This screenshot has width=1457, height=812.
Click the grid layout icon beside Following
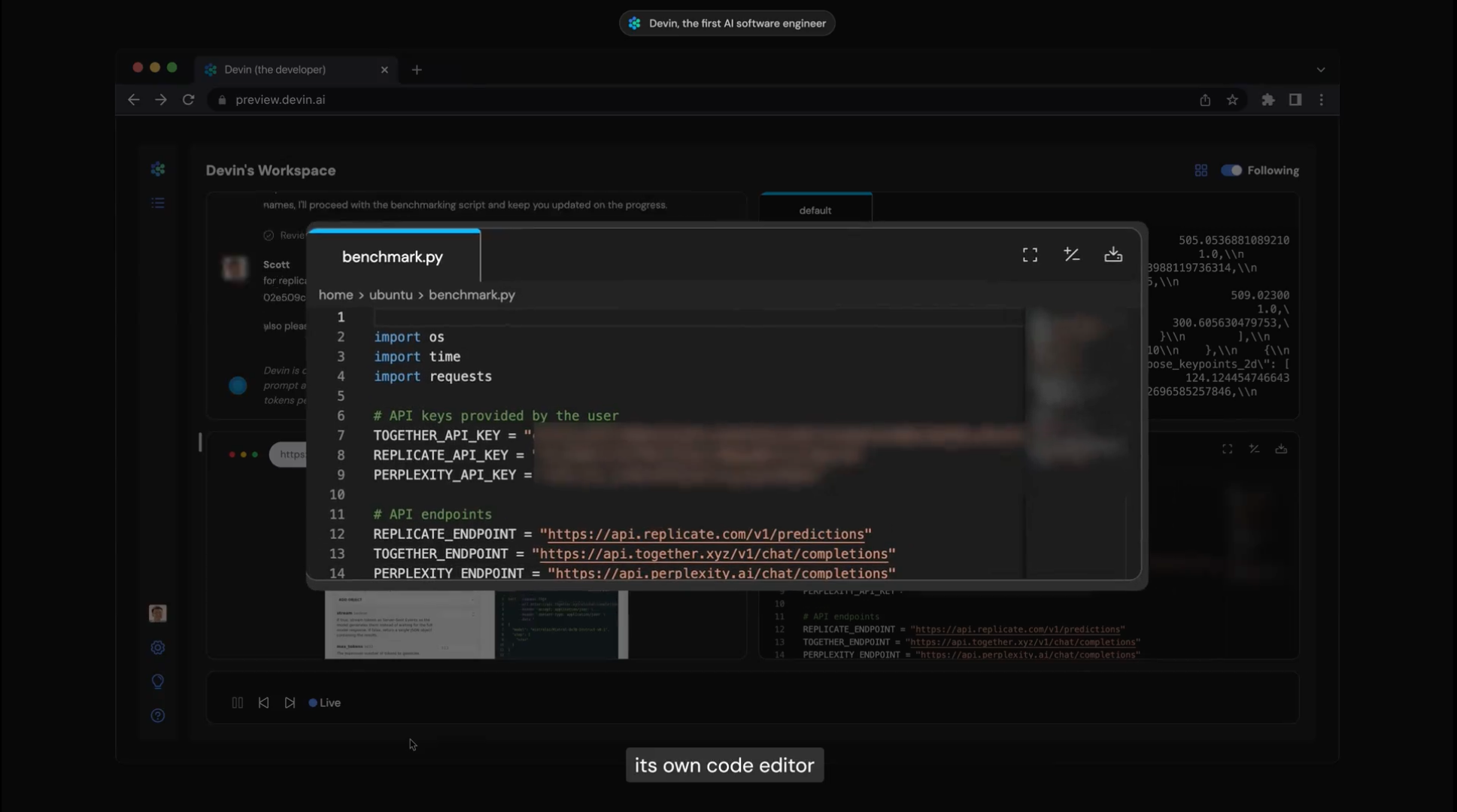point(1201,171)
